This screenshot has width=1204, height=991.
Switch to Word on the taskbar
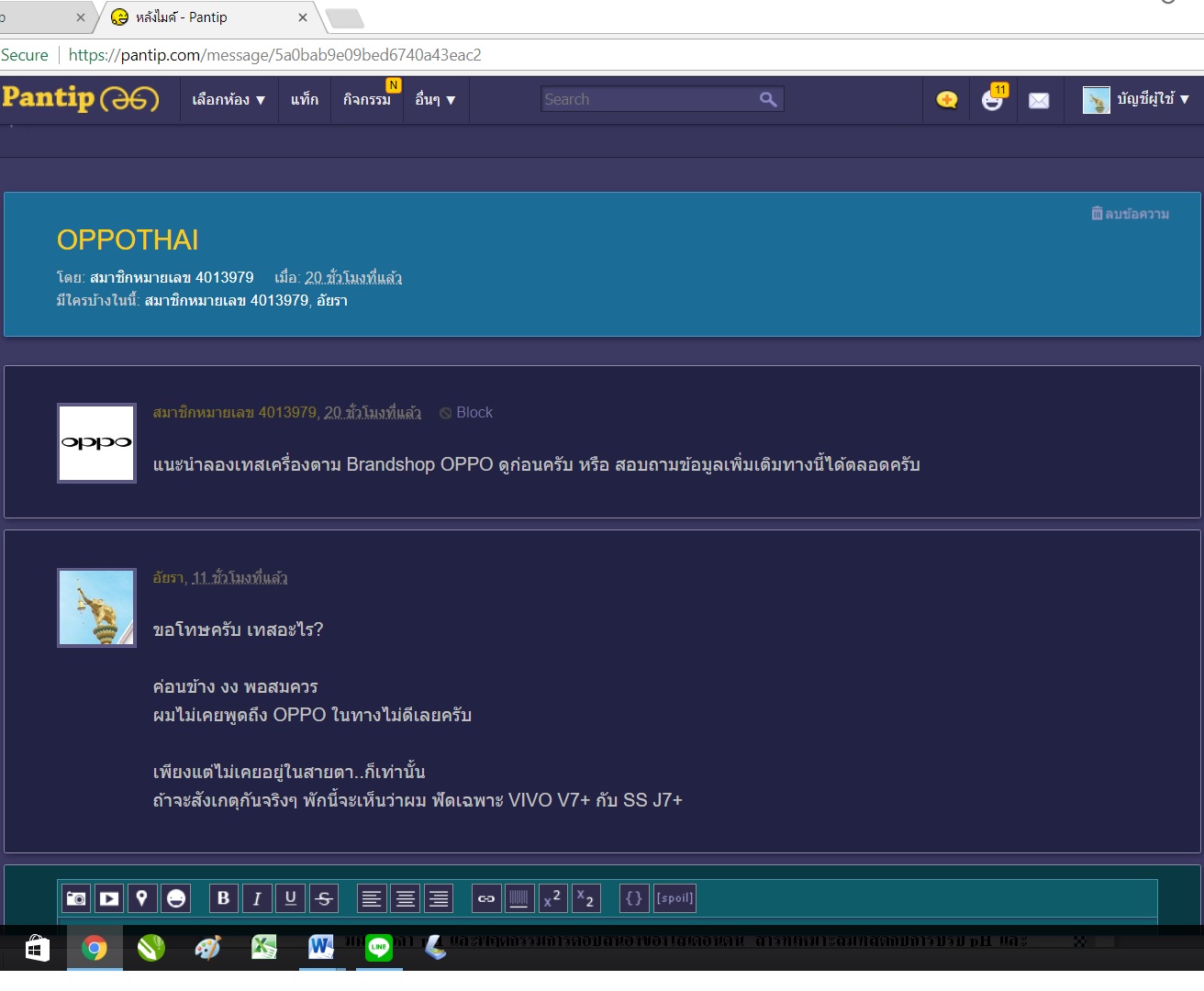pos(321,948)
